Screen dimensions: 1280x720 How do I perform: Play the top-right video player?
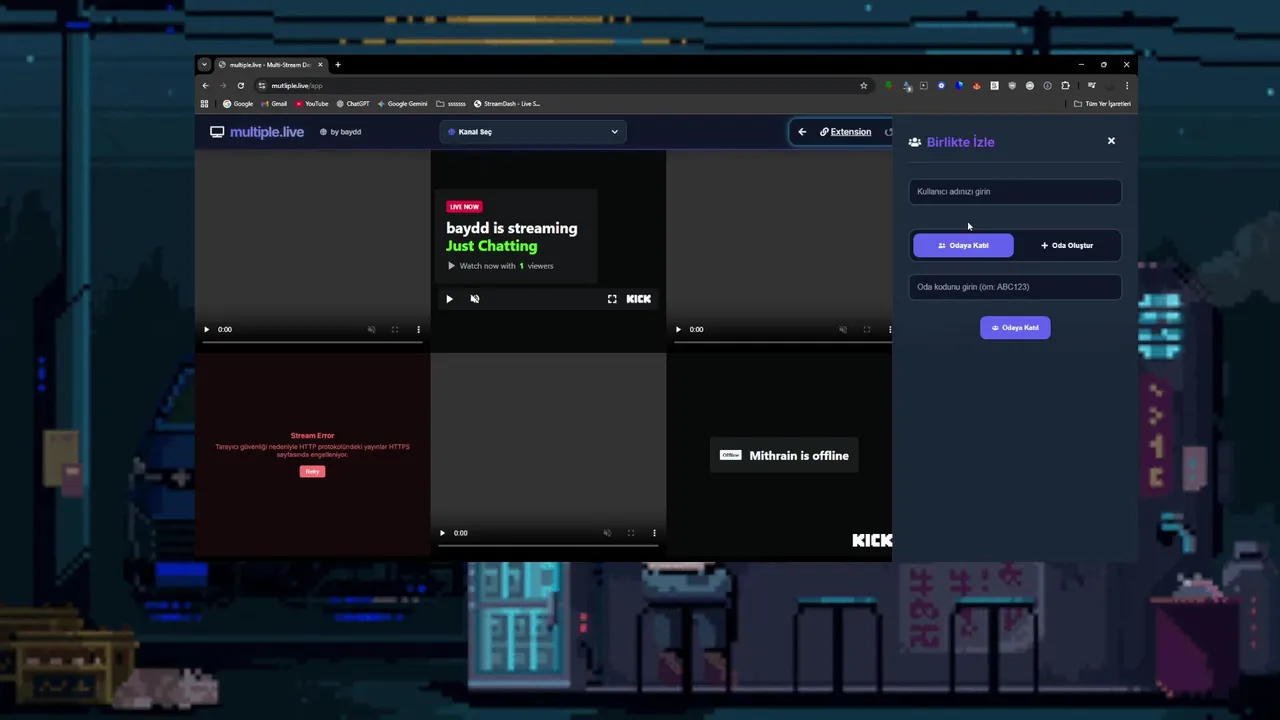[678, 329]
